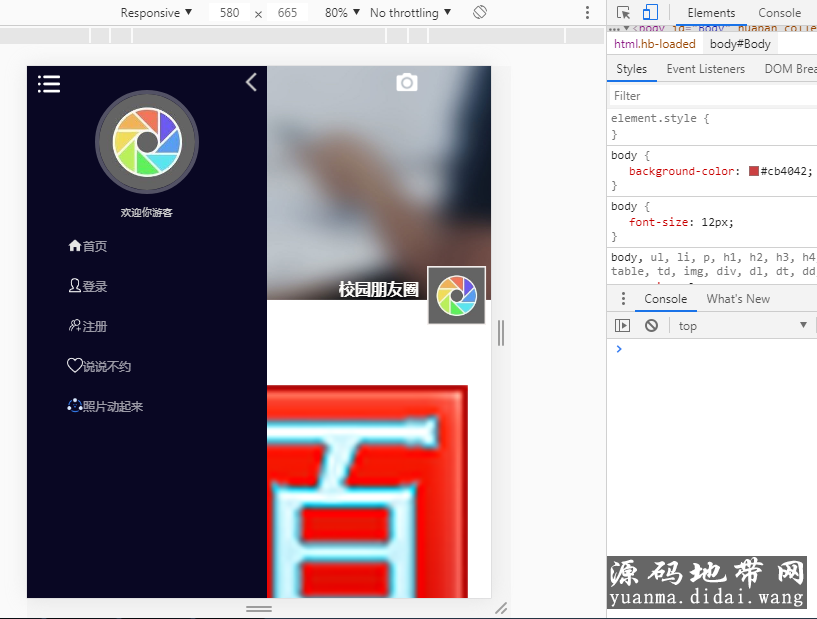Click the rotate device orientation icon

click(480, 12)
